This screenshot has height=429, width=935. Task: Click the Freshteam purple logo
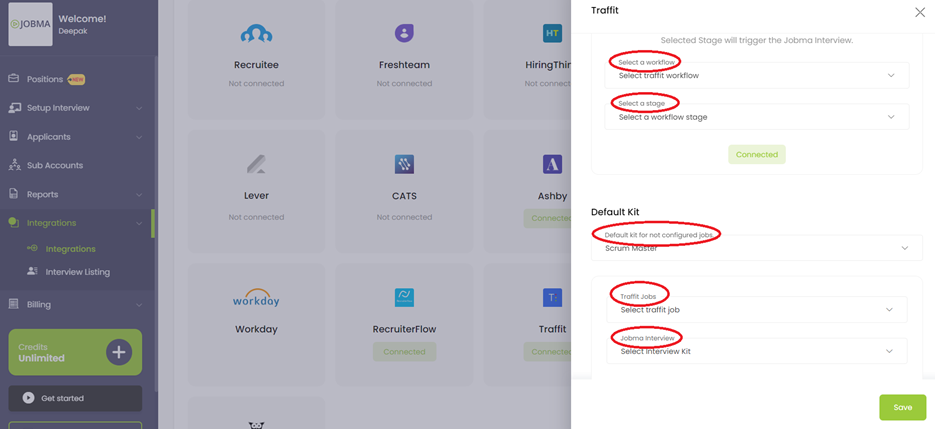point(404,33)
